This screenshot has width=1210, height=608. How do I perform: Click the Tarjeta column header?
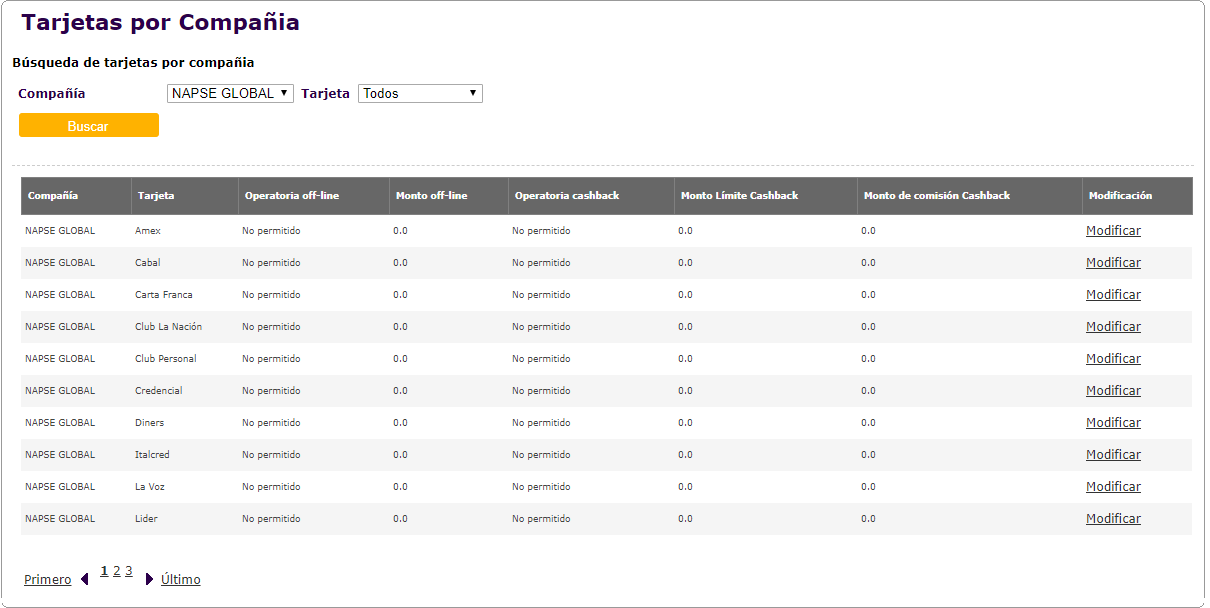coord(156,196)
